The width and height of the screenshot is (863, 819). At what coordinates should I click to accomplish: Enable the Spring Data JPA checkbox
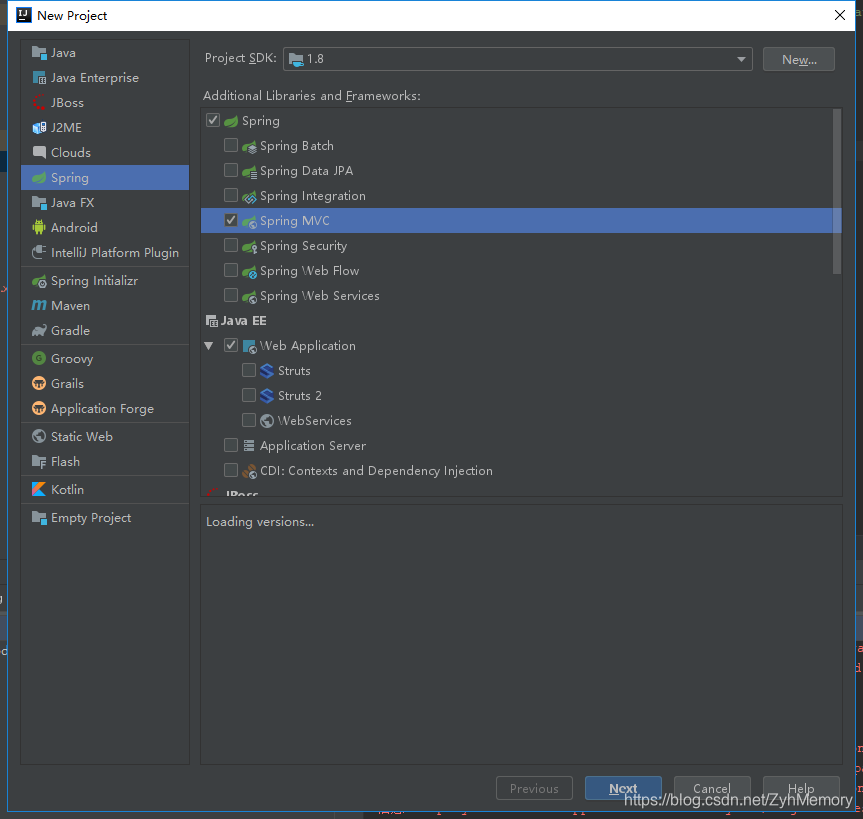click(x=231, y=170)
